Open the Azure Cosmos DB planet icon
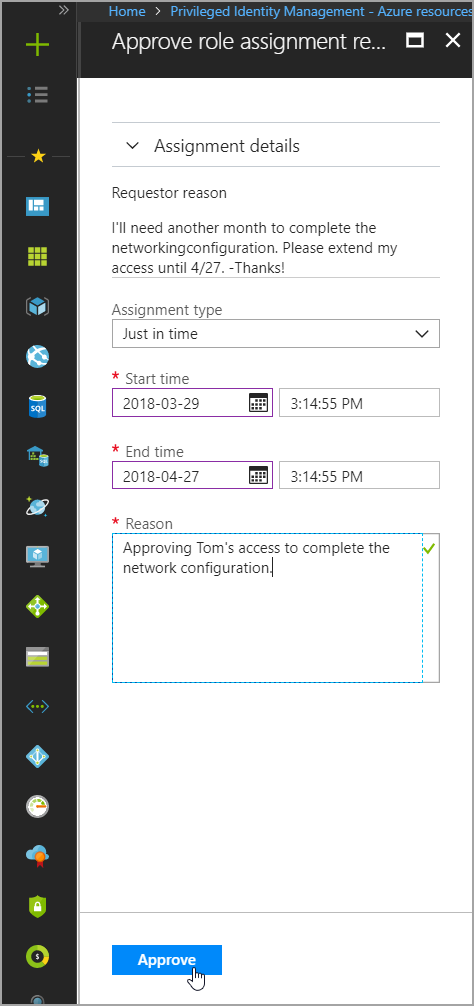Viewport: 474px width, 1006px height. pyautogui.click(x=37, y=507)
